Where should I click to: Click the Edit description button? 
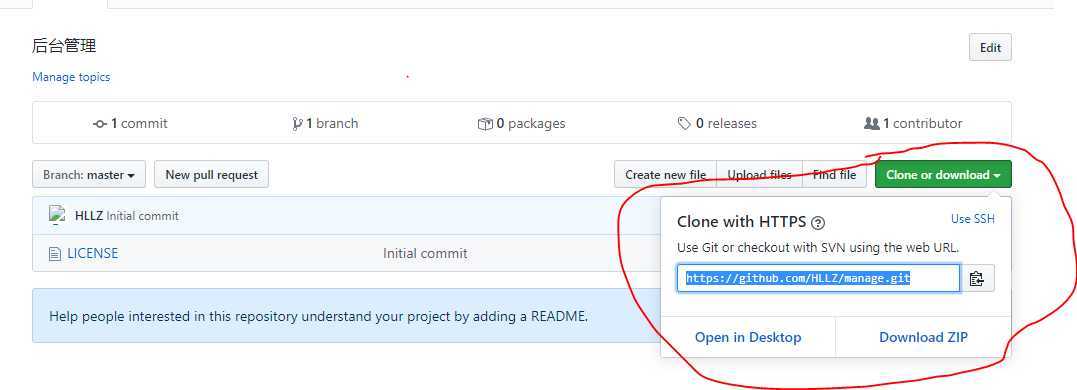pyautogui.click(x=990, y=47)
